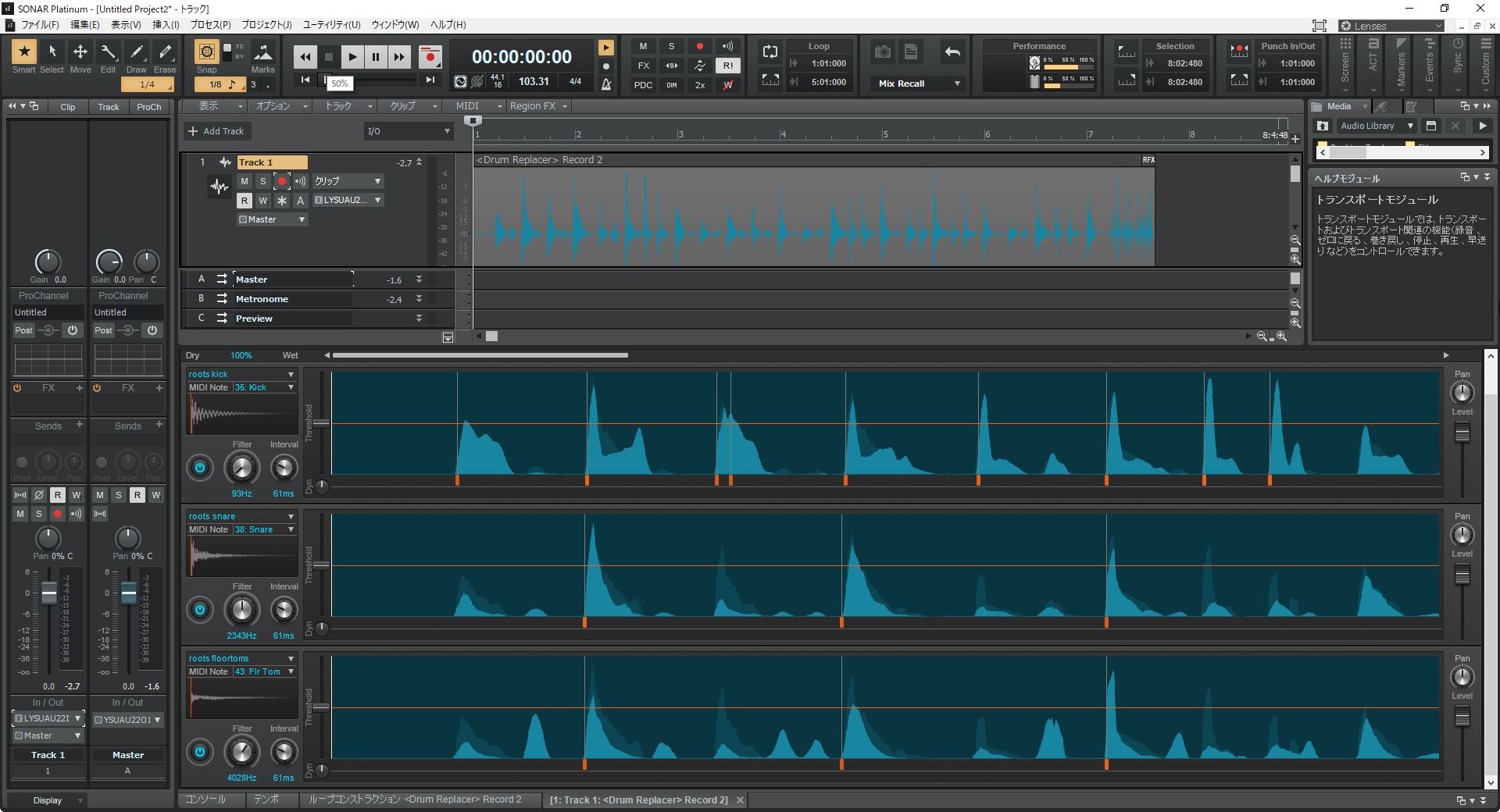This screenshot has width=1500, height=812.
Task: Toggle power for the roots snare replacer
Action: click(200, 610)
